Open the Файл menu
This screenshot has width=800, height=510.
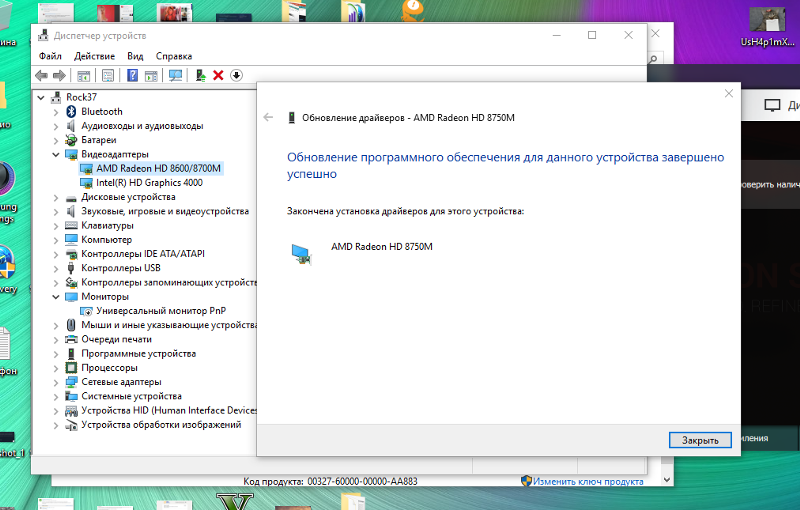pyautogui.click(x=50, y=56)
